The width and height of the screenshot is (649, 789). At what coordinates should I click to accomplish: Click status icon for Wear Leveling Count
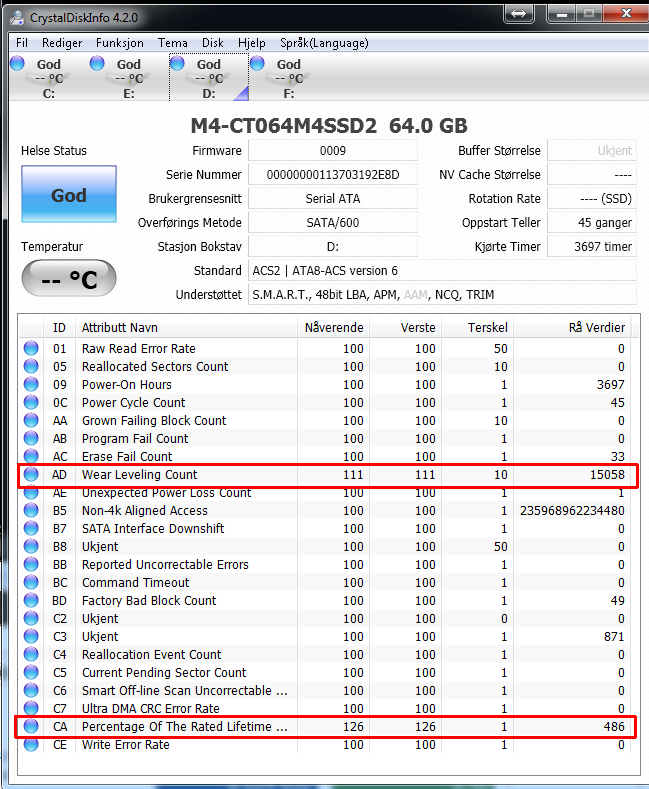point(31,475)
